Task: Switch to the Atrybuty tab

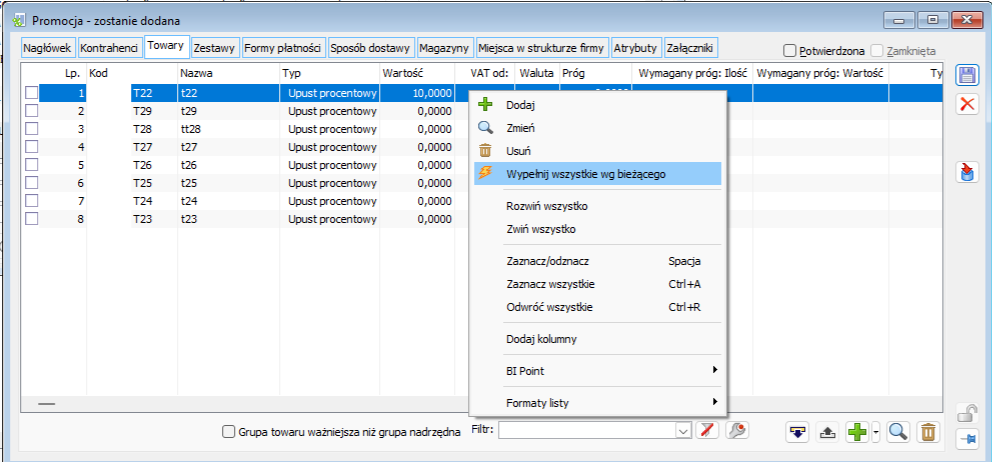Action: coord(637,47)
